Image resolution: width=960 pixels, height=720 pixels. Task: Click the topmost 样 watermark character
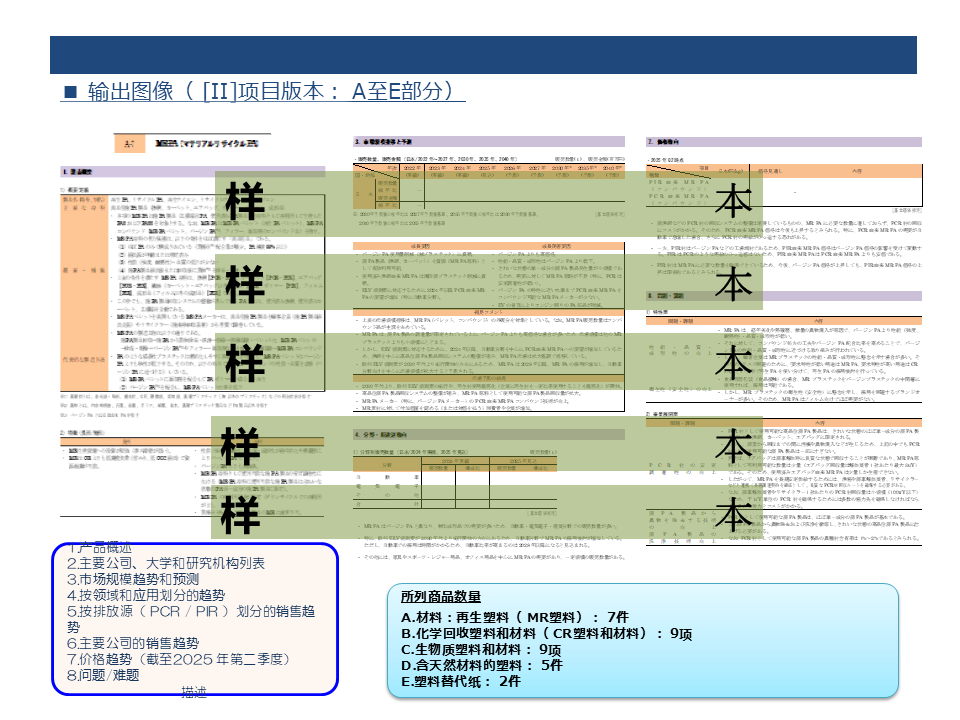245,201
